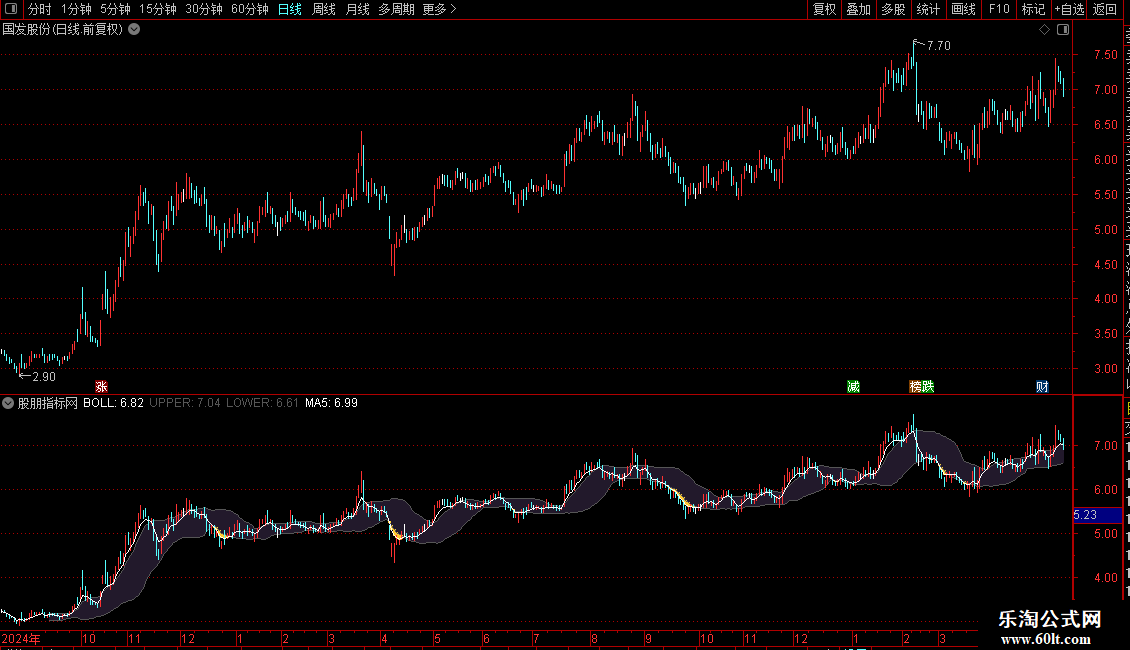Click the 标记 mark button

coord(1033,9)
